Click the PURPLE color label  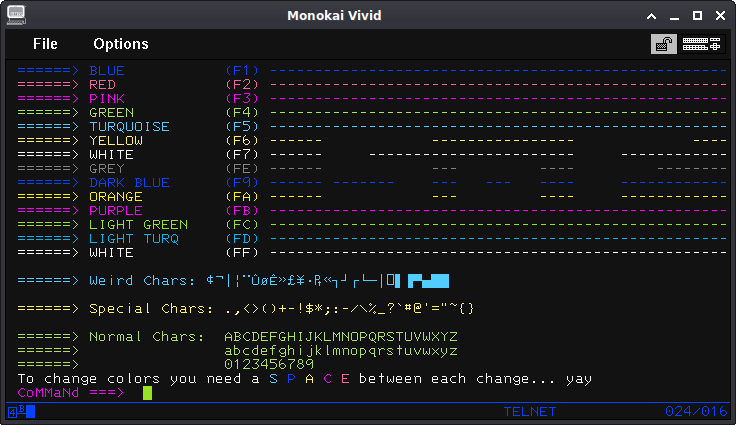click(x=116, y=211)
